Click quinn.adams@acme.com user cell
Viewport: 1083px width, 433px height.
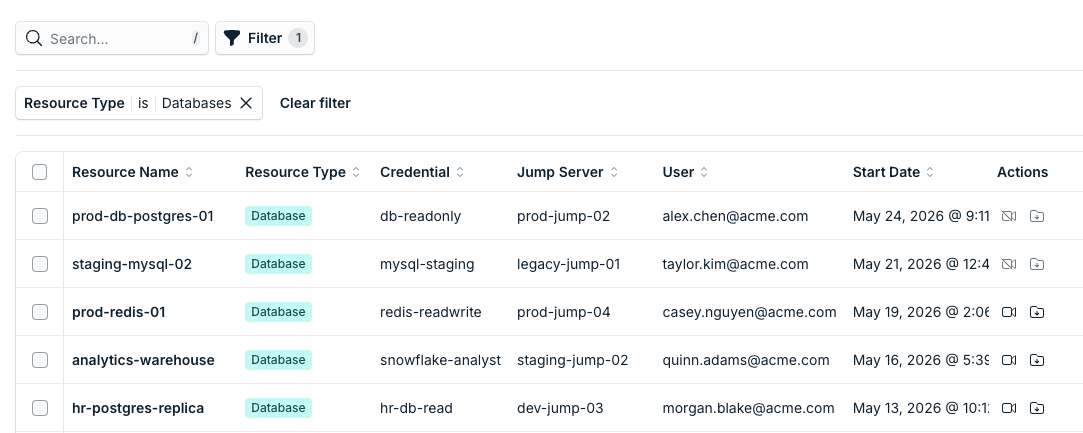coord(746,360)
